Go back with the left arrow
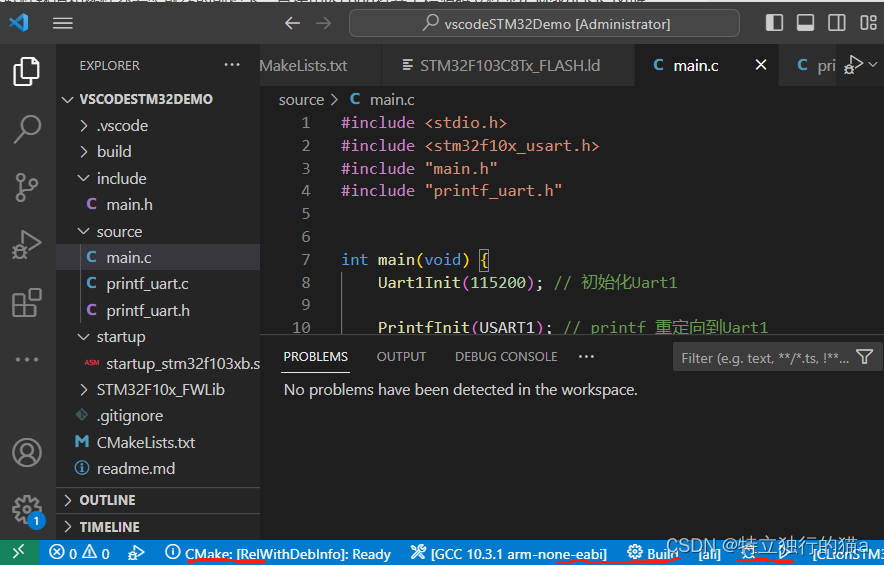The image size is (884, 565). point(292,23)
